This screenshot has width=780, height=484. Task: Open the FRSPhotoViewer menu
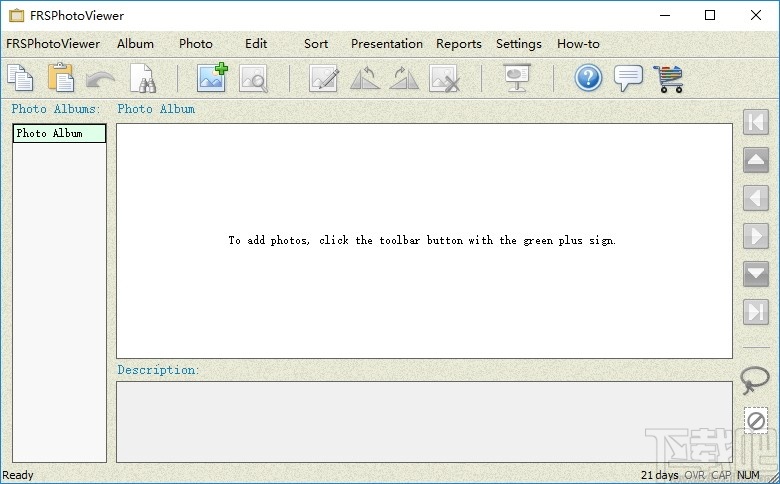(53, 44)
